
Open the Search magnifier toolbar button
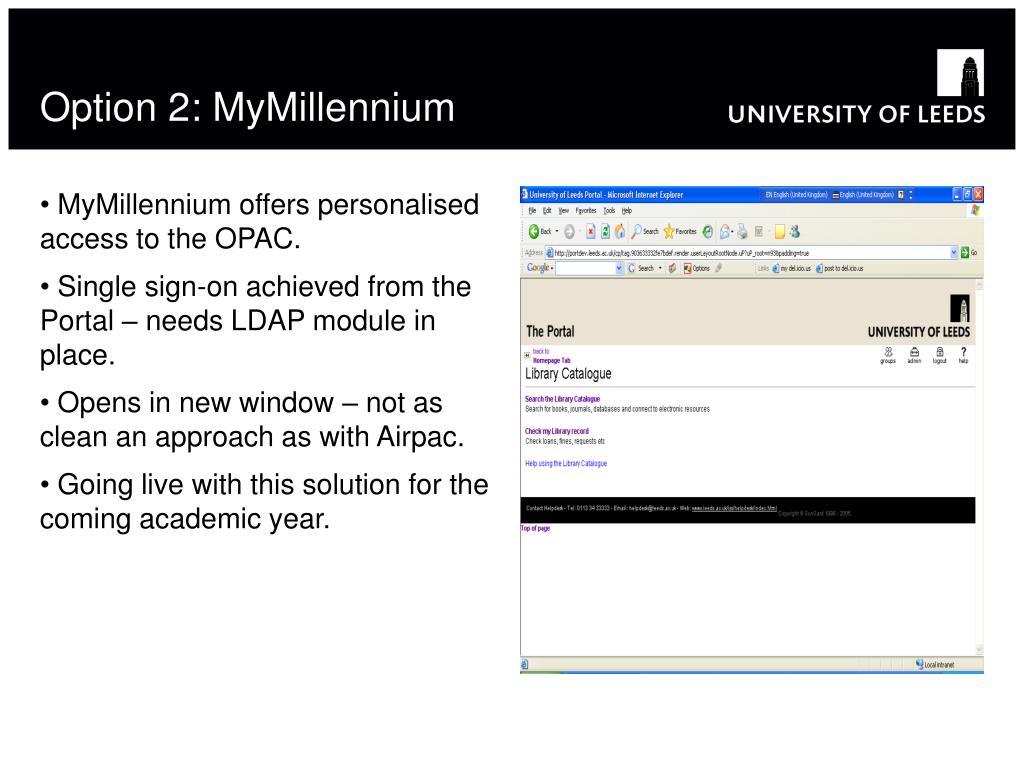tap(645, 232)
